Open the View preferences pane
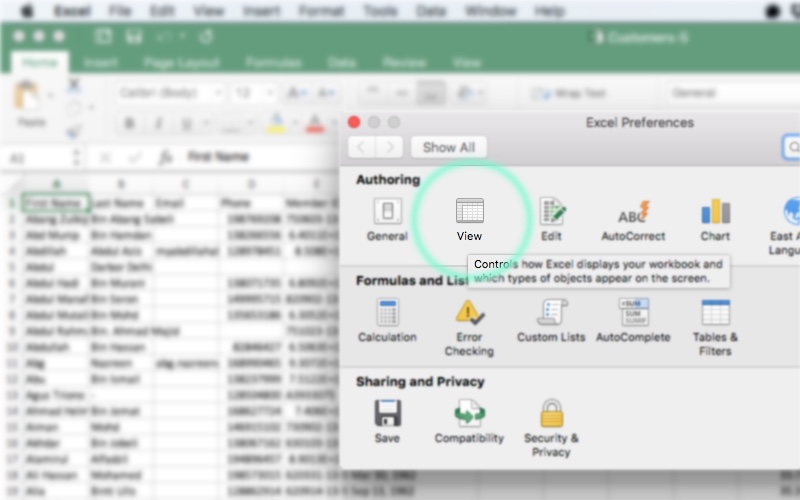Screen dimensions: 800x500 pyautogui.click(x=469, y=219)
